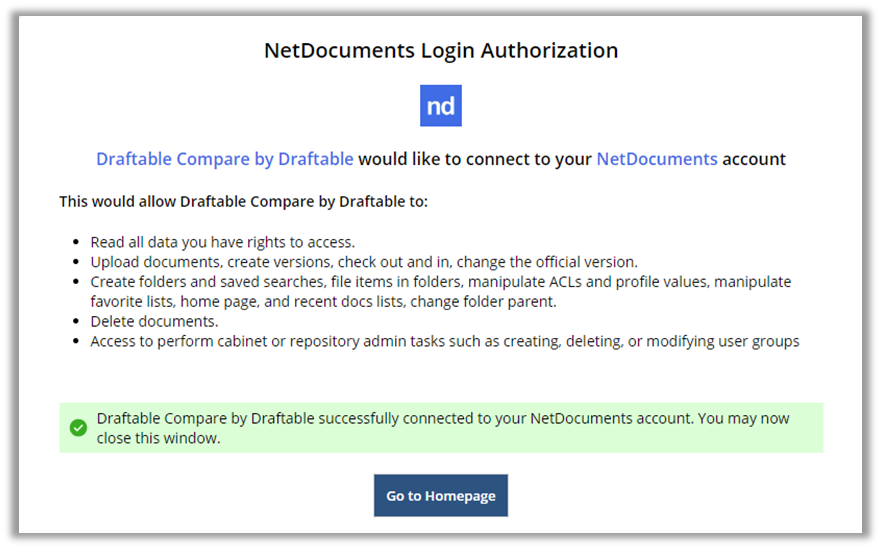Select the 'Upload documents, create versions' permission line
The width and height of the screenshot is (881, 549).
point(364,262)
